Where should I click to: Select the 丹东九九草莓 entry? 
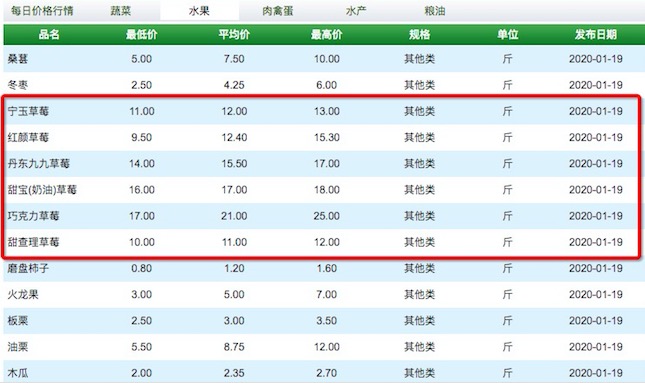coord(39,163)
